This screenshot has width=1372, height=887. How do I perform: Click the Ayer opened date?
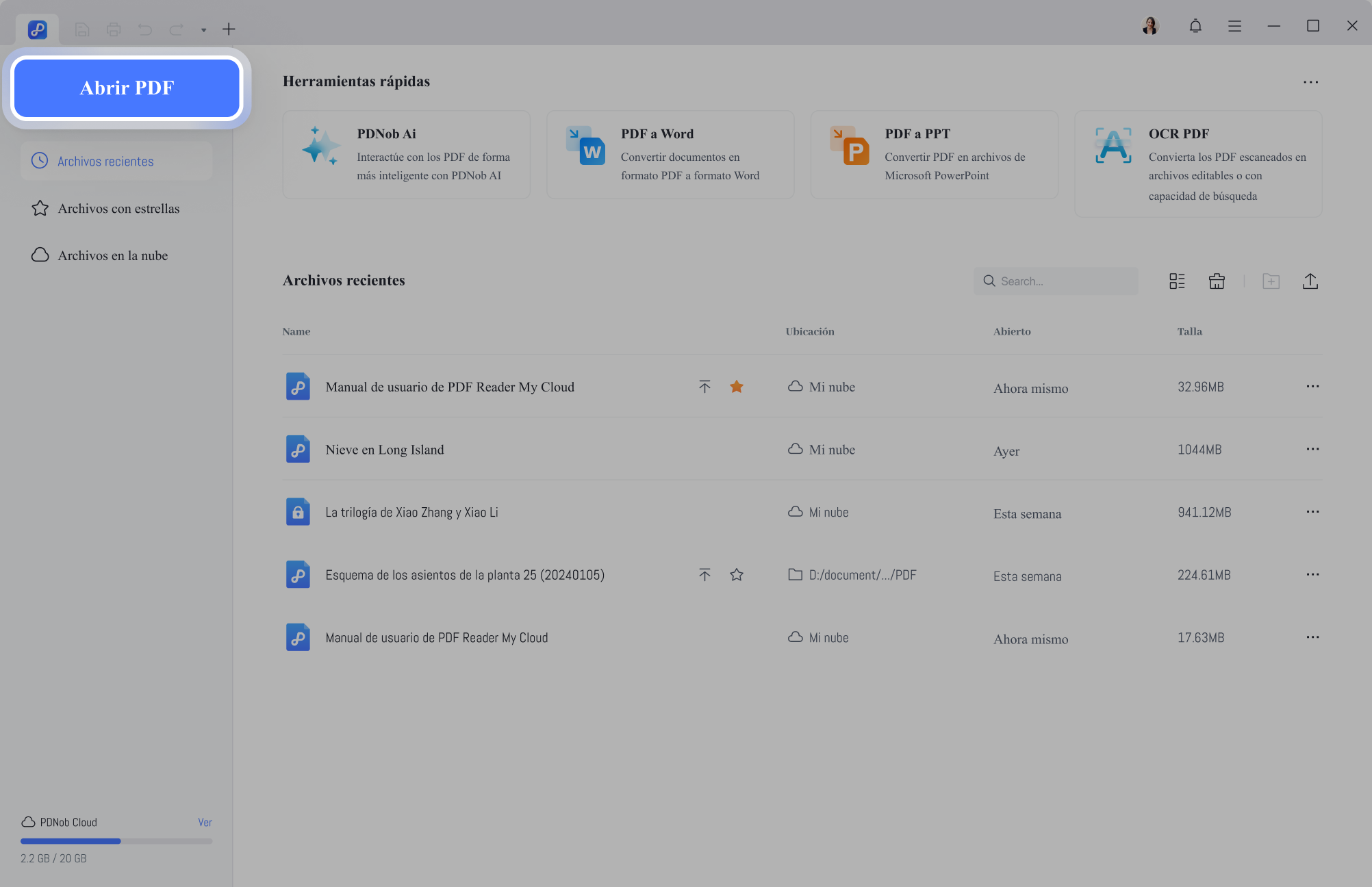[x=1006, y=451]
